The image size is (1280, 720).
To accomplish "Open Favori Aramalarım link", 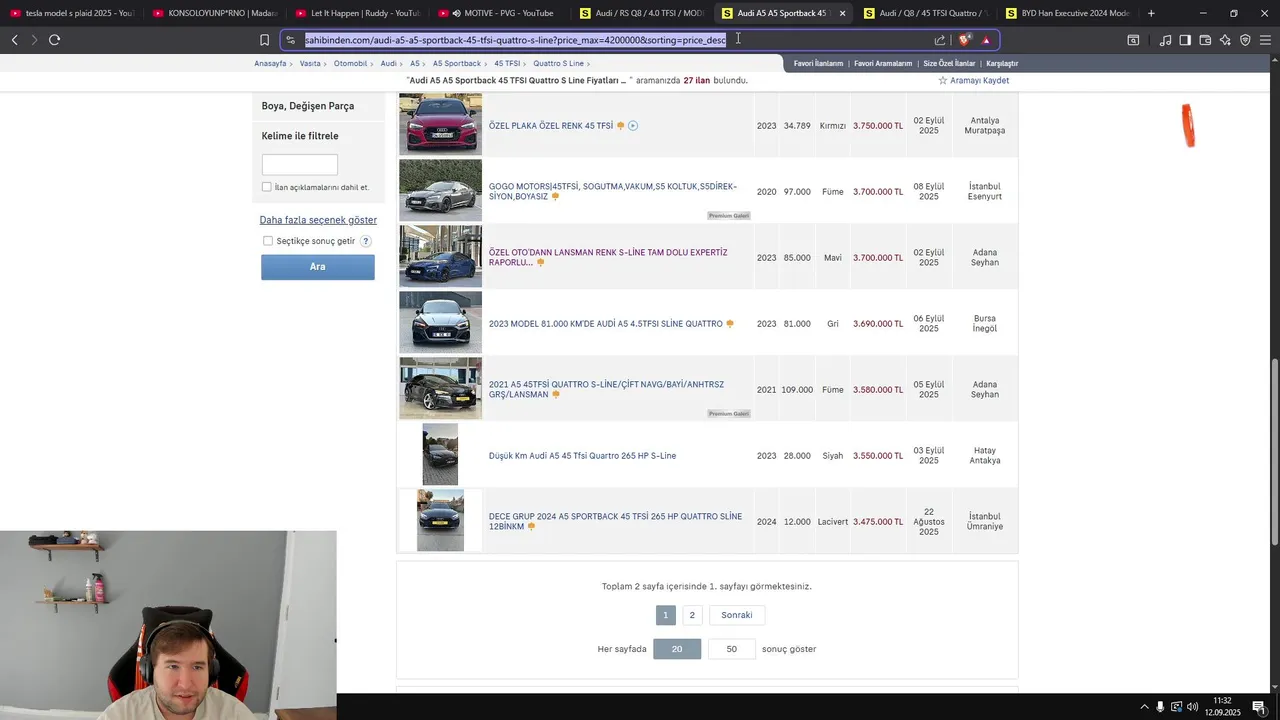I will (883, 63).
